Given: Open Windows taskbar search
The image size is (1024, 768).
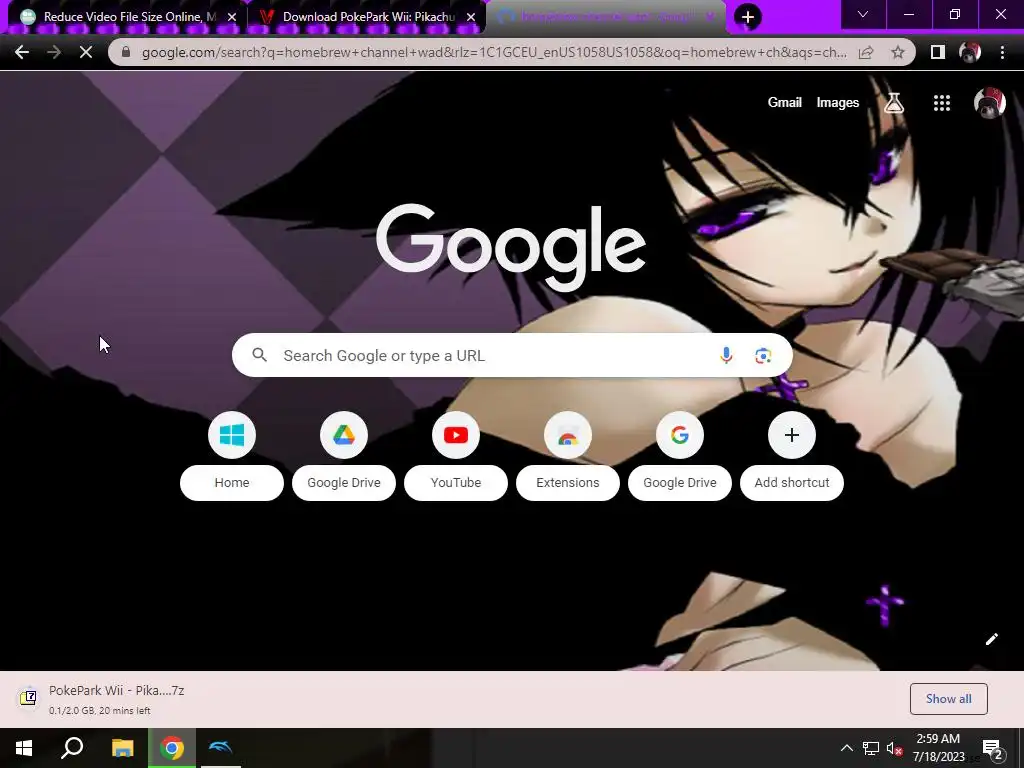Looking at the screenshot, I should (72, 748).
